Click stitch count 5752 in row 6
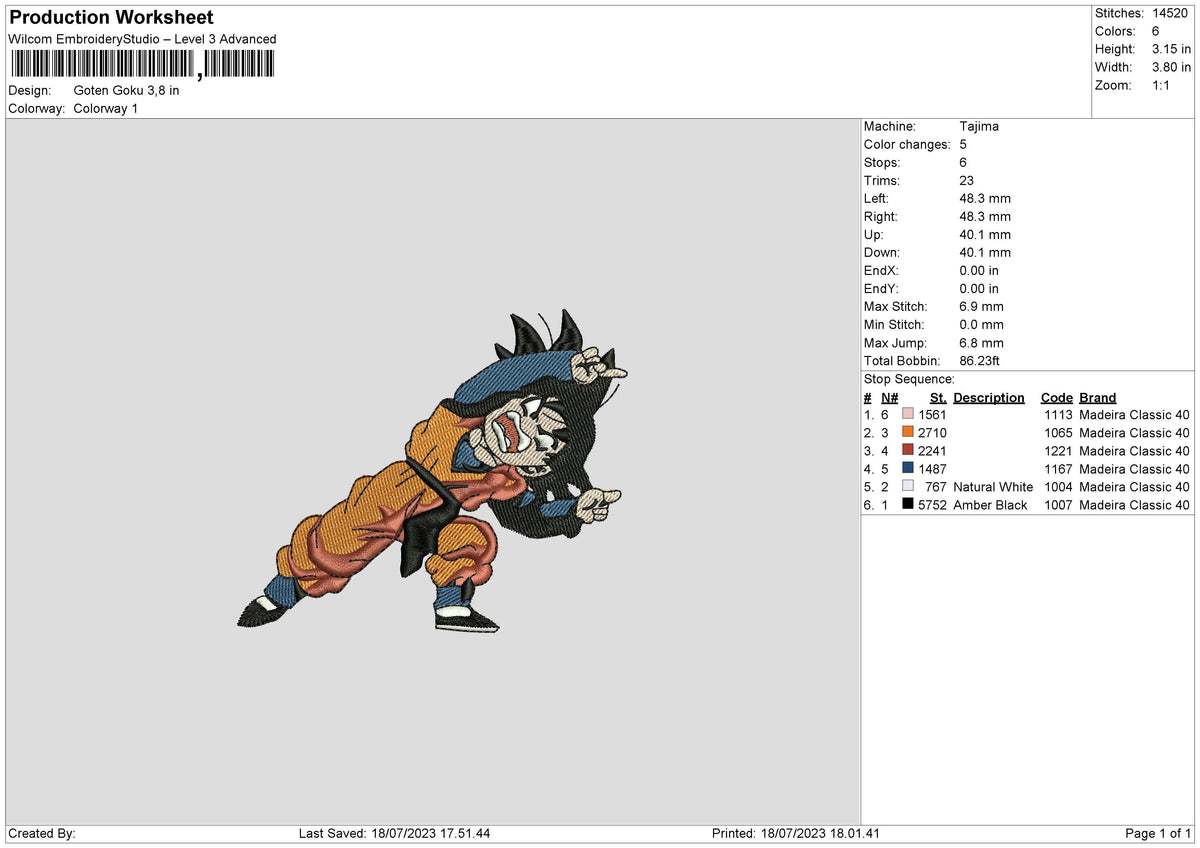This screenshot has height=848, width=1200. click(932, 505)
